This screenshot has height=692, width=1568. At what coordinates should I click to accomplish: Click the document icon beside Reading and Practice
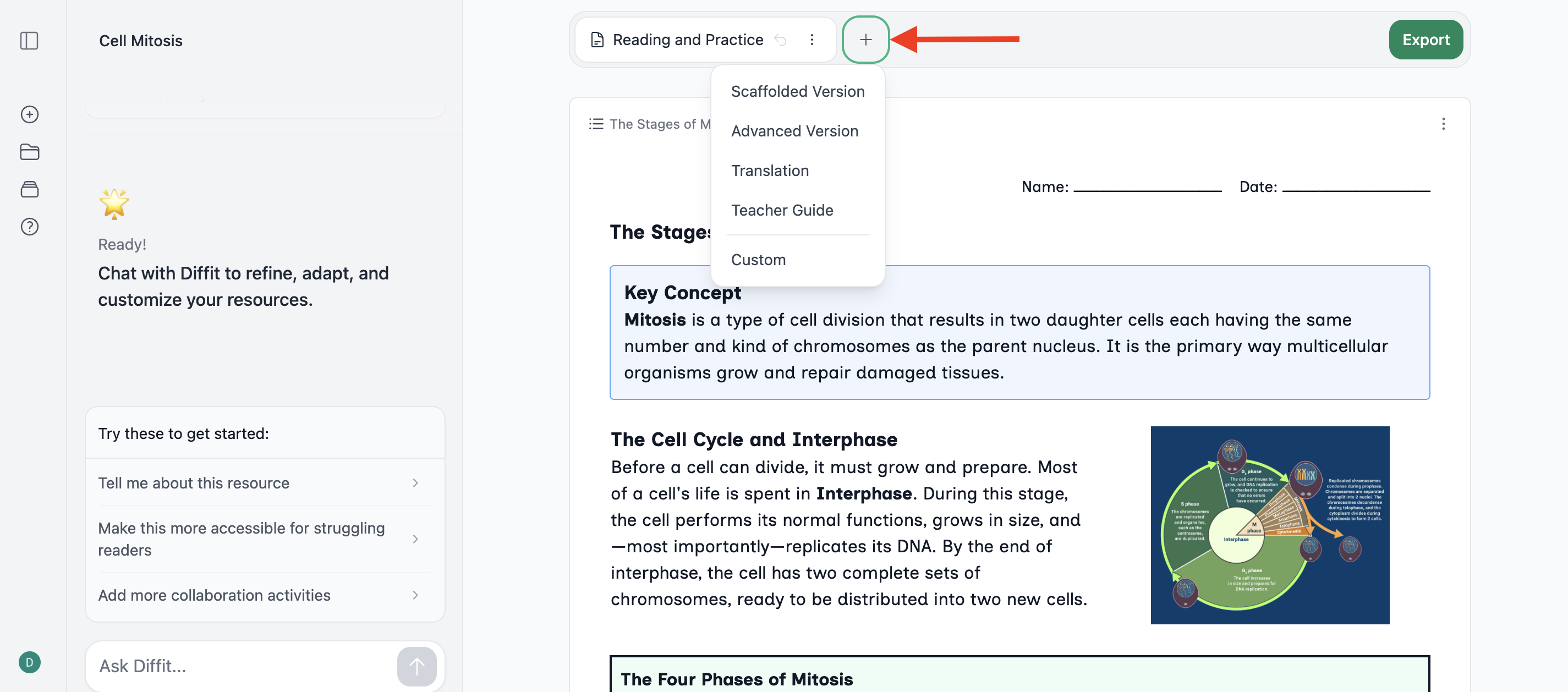pyautogui.click(x=597, y=40)
